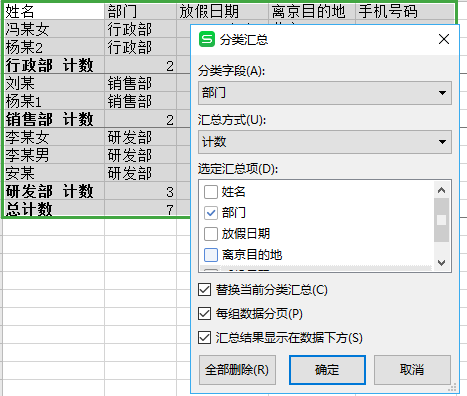
Task: Select the 放假日期 header cell
Action: (222, 11)
